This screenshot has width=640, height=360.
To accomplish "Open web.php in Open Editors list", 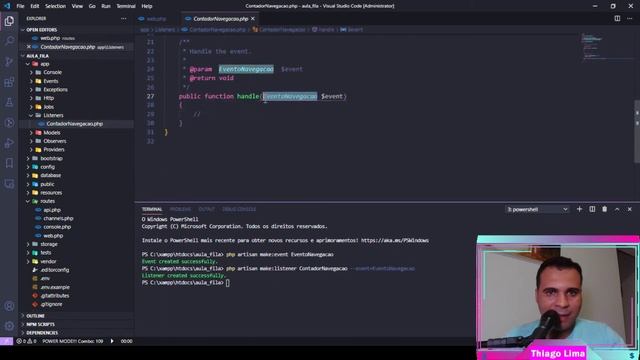I will [50, 38].
